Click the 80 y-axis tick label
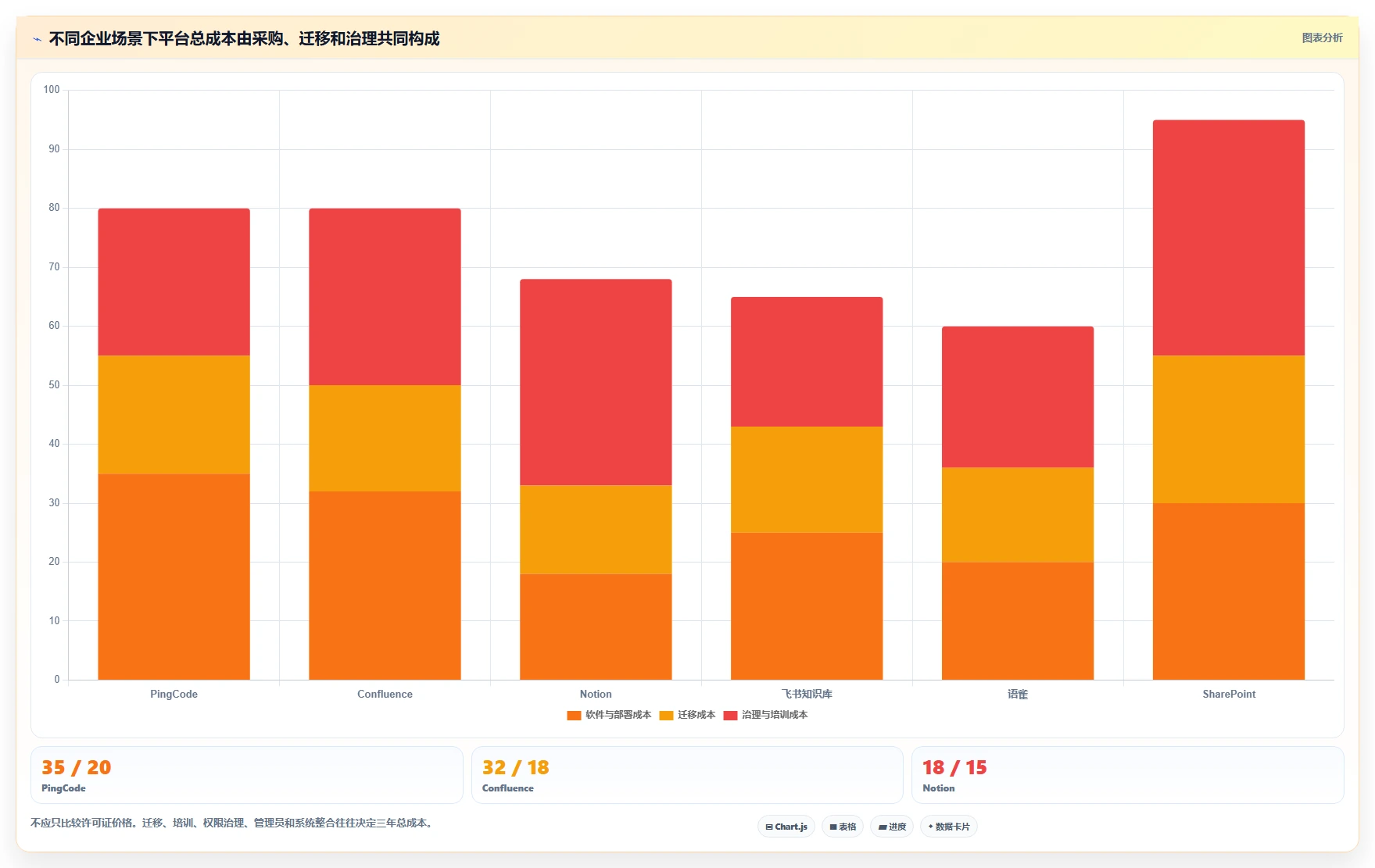 point(54,208)
